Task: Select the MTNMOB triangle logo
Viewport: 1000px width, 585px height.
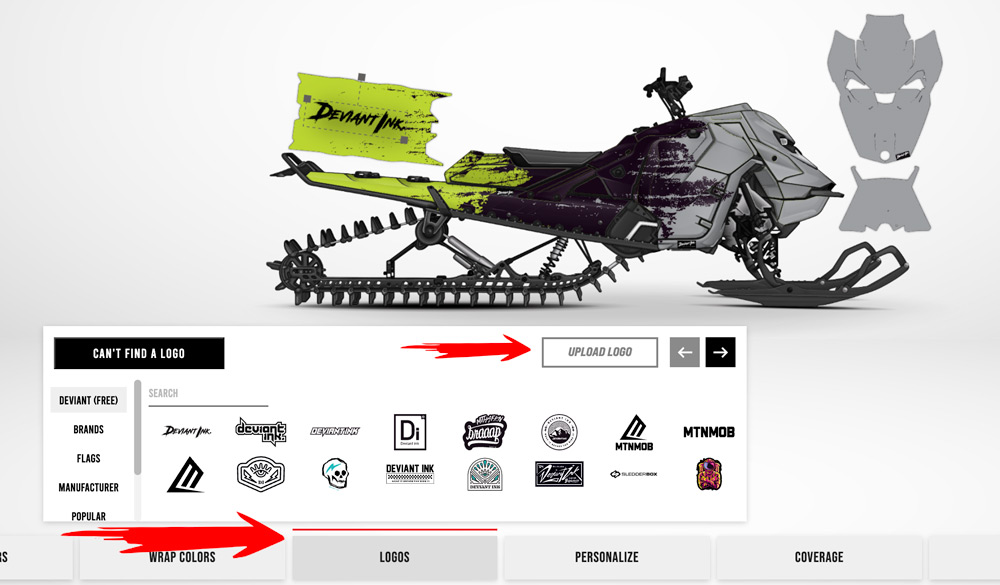Action: [x=634, y=433]
